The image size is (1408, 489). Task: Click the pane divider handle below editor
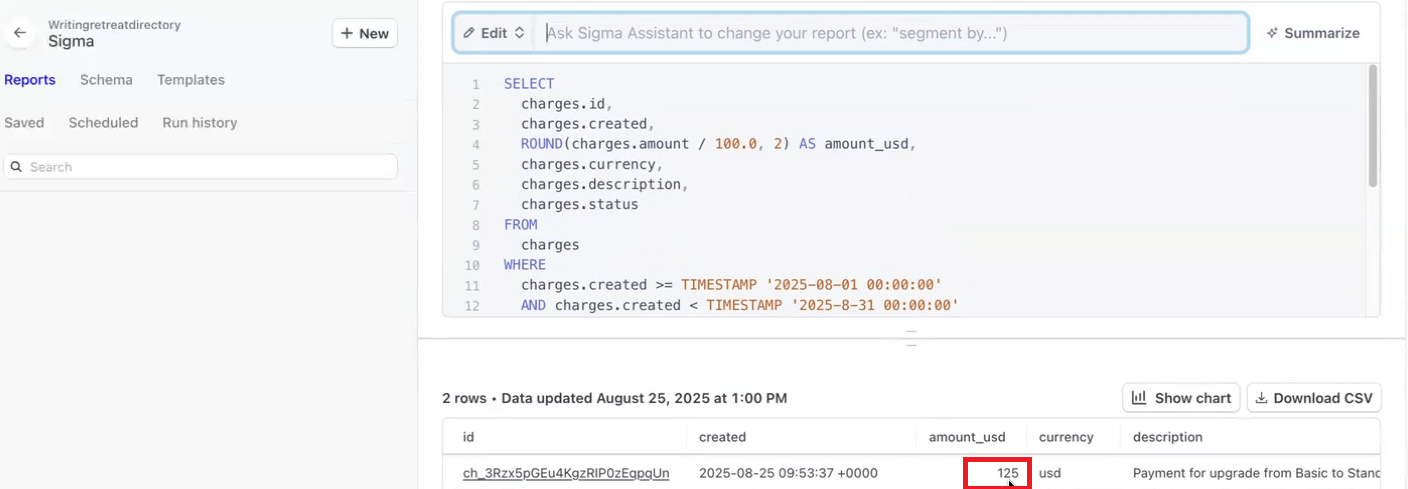(911, 338)
